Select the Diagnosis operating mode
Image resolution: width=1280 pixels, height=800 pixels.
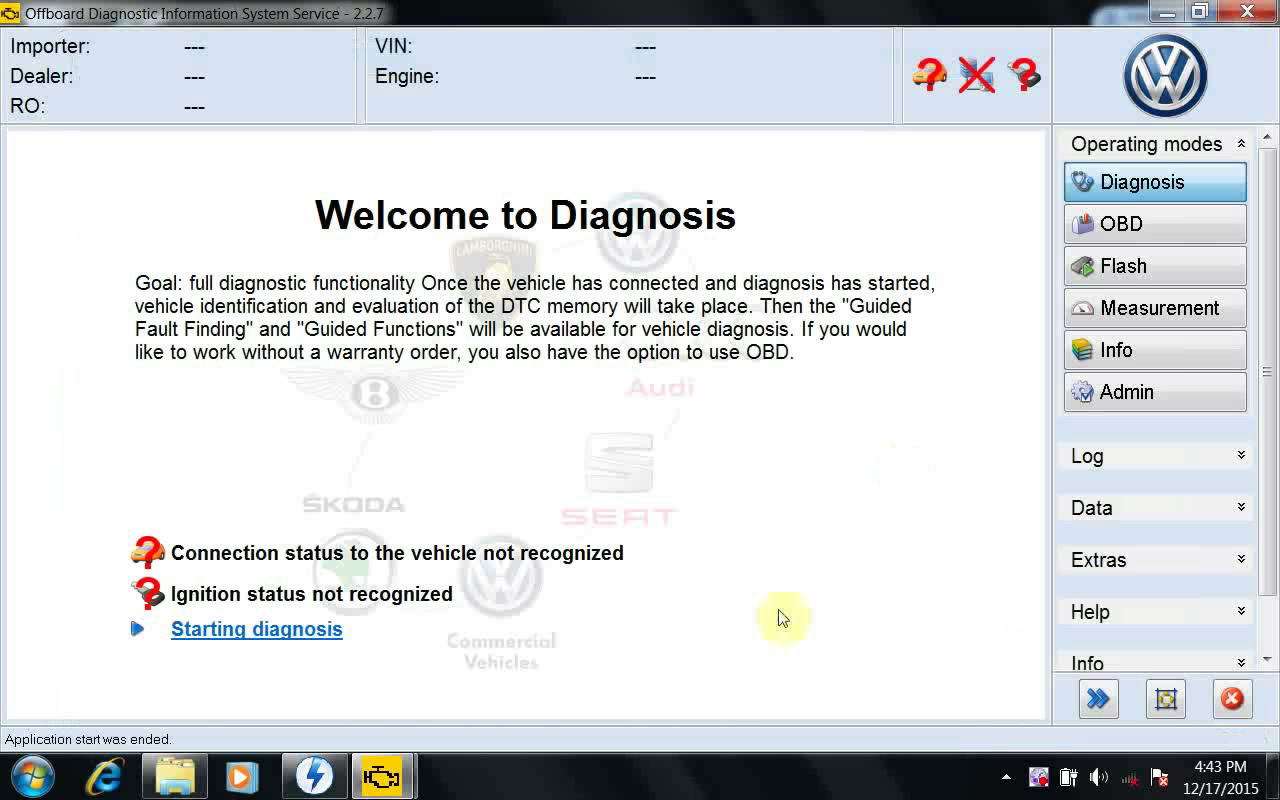coord(1155,182)
